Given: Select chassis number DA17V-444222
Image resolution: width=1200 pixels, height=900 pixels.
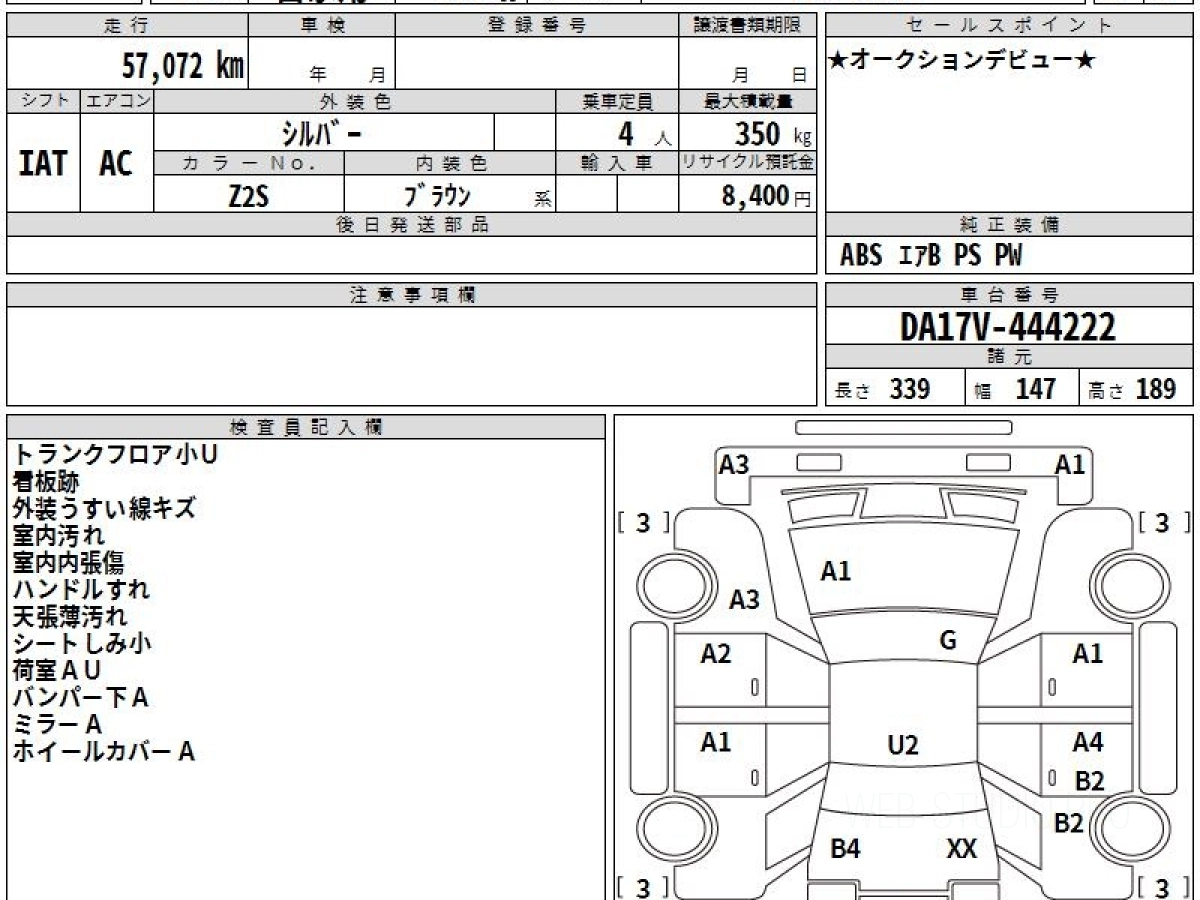Looking at the screenshot, I should click(1008, 326).
